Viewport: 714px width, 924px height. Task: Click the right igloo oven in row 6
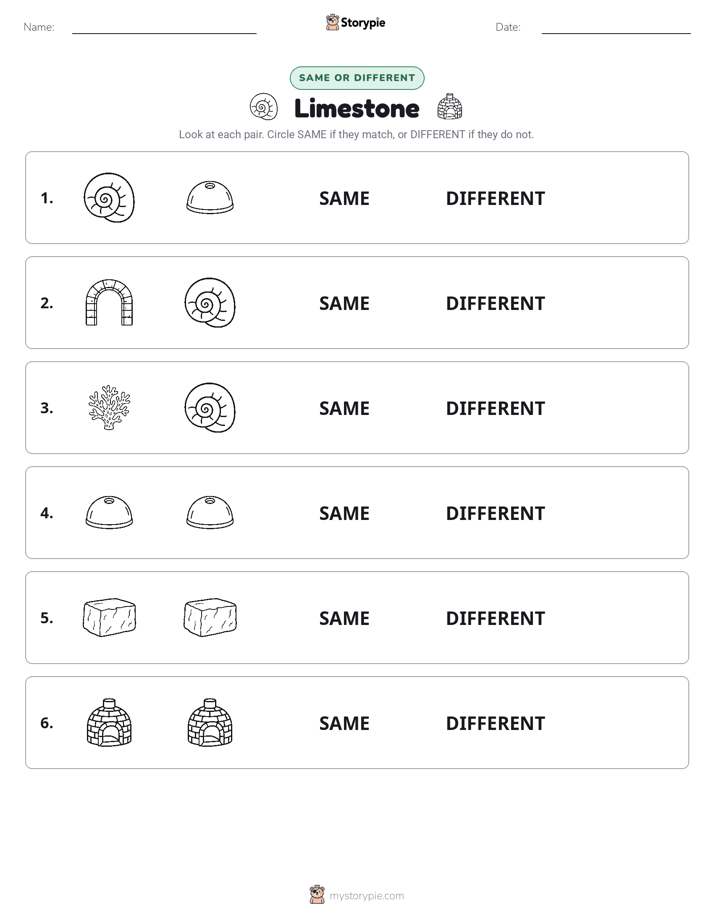click(210, 722)
